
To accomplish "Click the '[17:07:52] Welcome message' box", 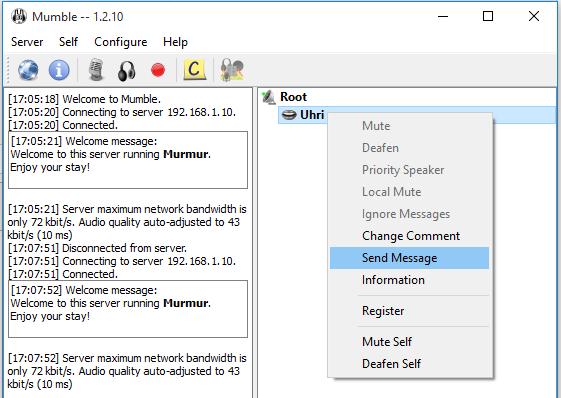I will (128, 309).
